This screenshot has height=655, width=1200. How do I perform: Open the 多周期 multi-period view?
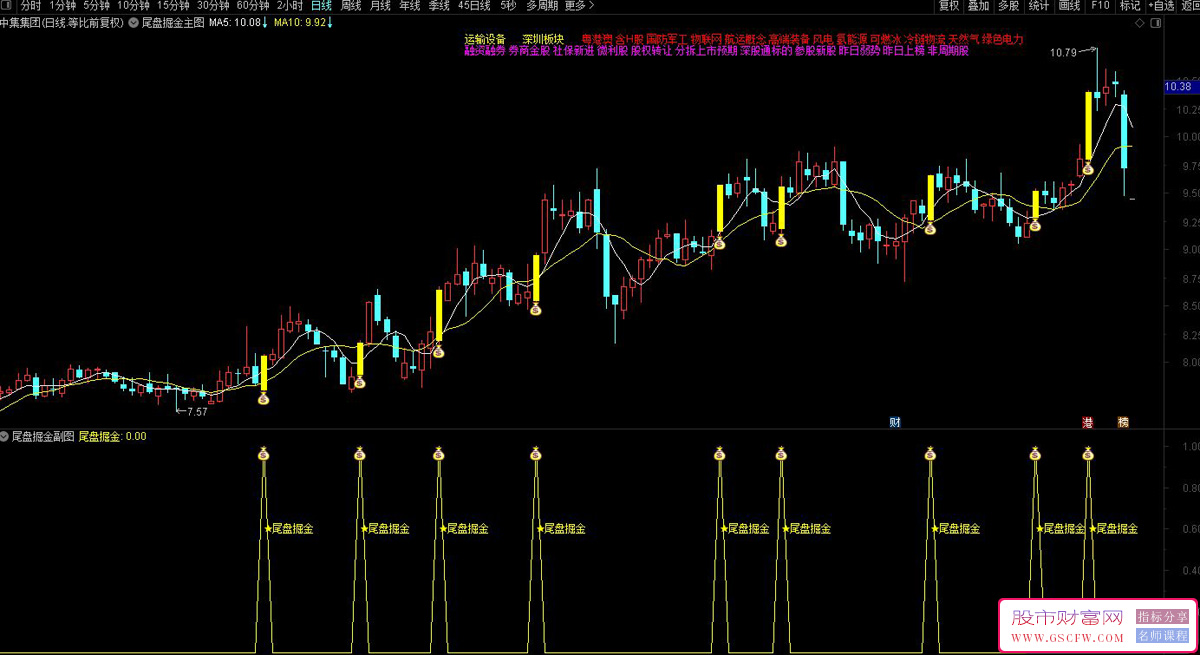[x=541, y=6]
